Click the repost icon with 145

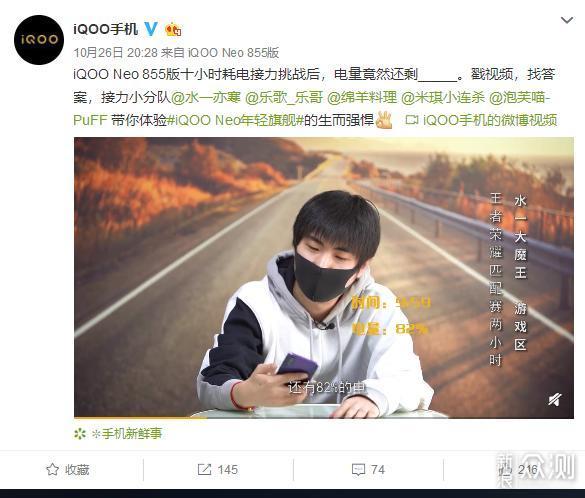(204, 469)
